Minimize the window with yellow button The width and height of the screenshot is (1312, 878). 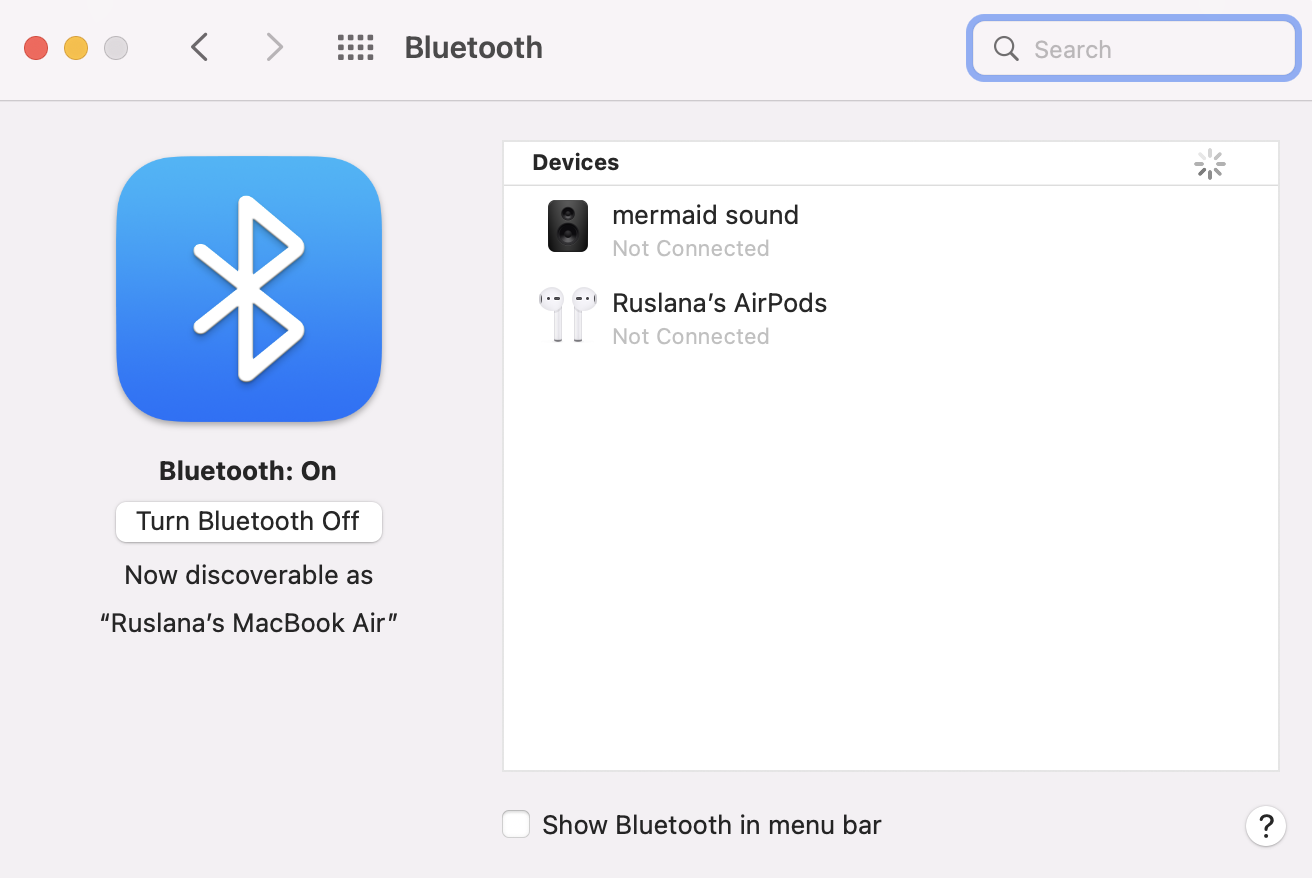(76, 47)
